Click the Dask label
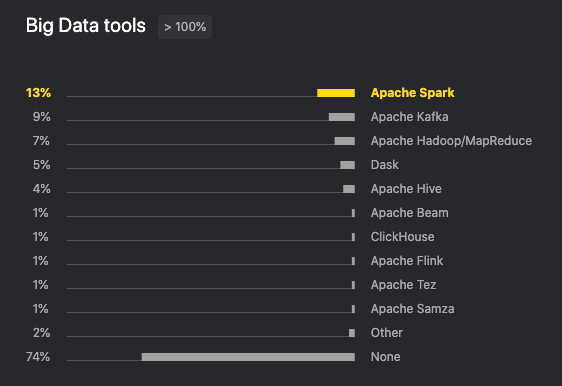 click(385, 165)
